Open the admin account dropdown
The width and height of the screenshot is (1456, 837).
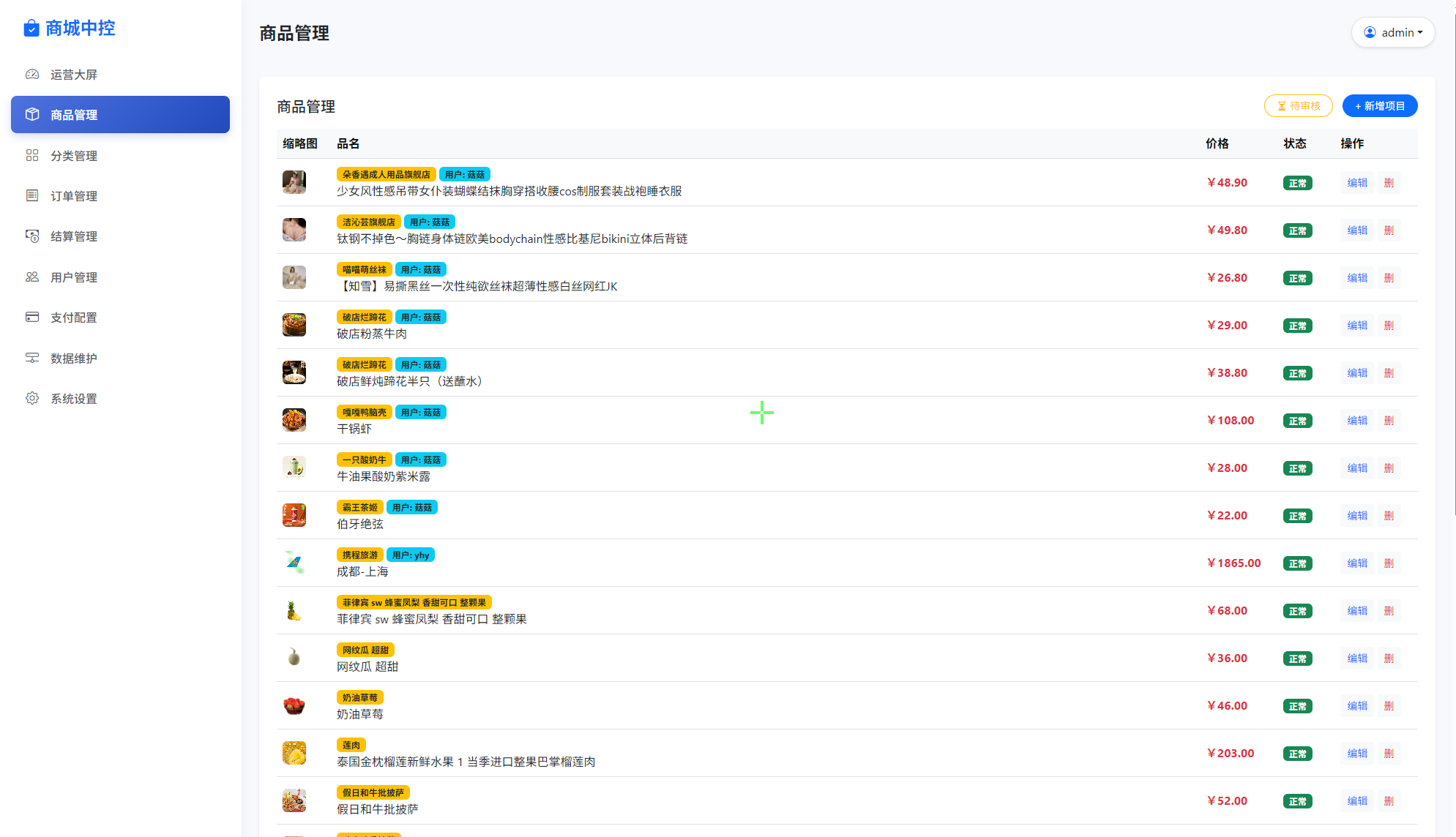(1393, 31)
